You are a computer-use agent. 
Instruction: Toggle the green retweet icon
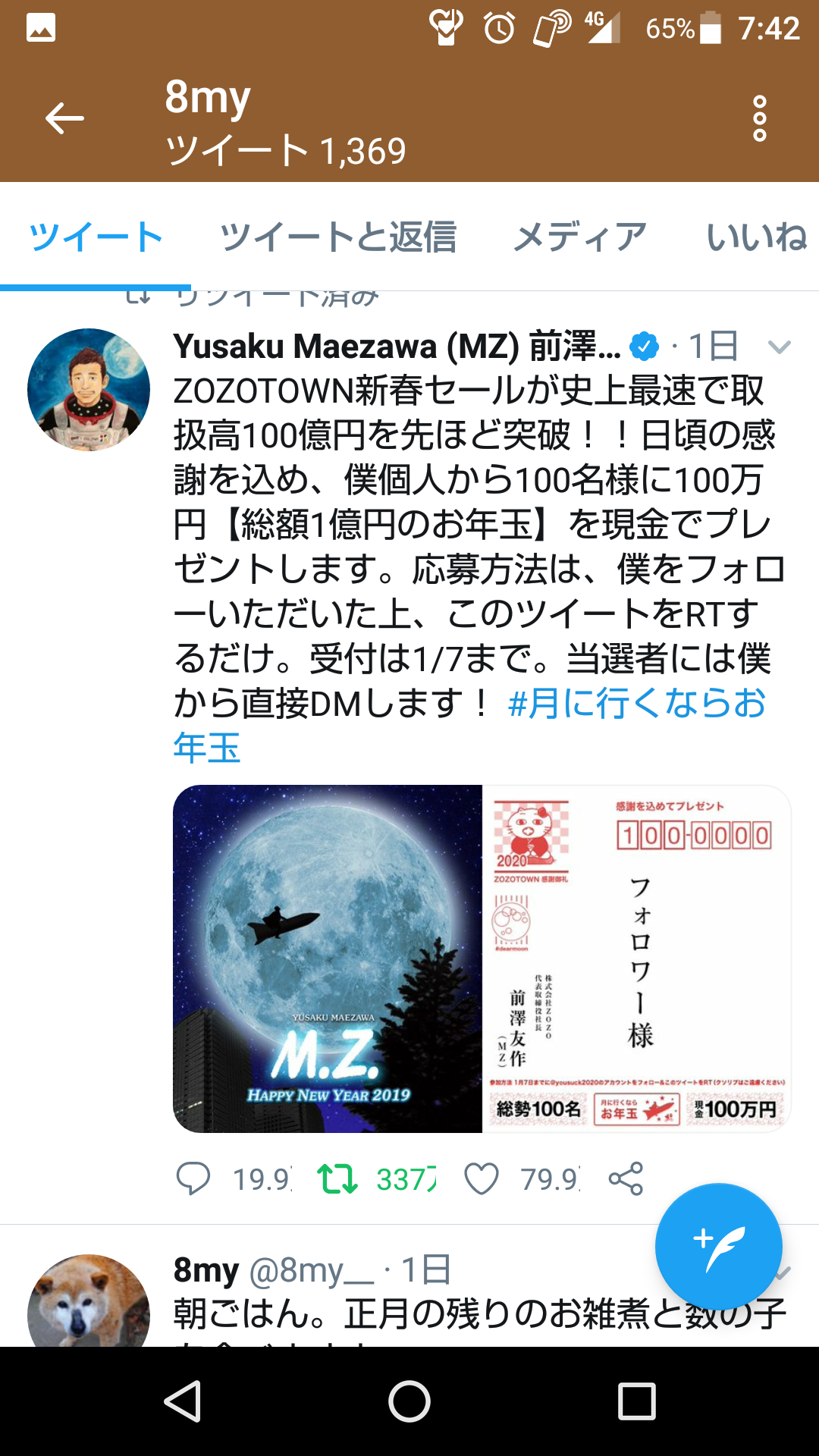tap(337, 1179)
